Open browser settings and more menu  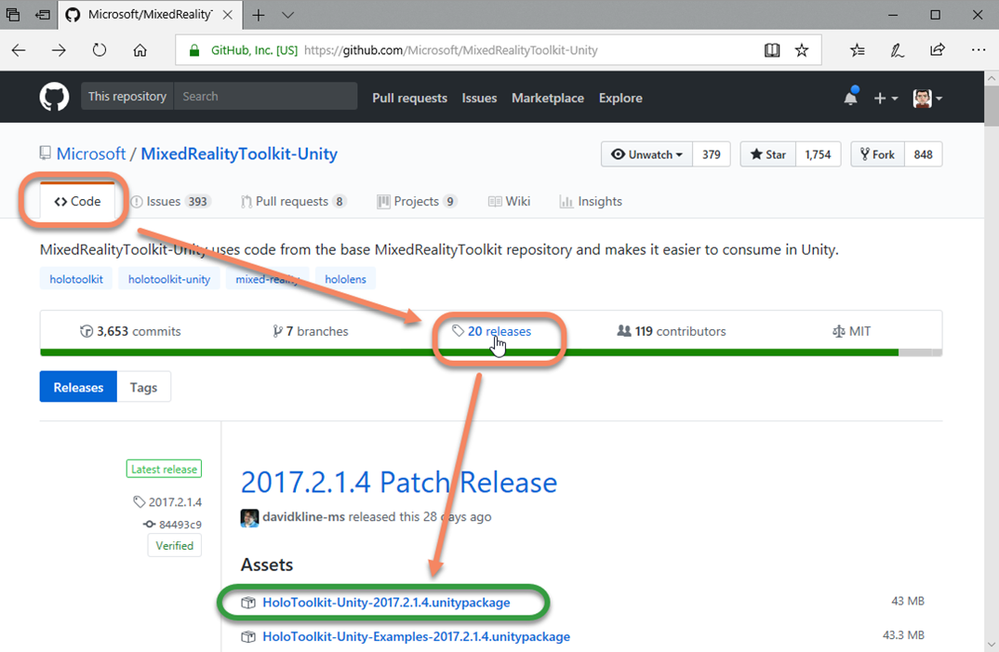pos(979,50)
